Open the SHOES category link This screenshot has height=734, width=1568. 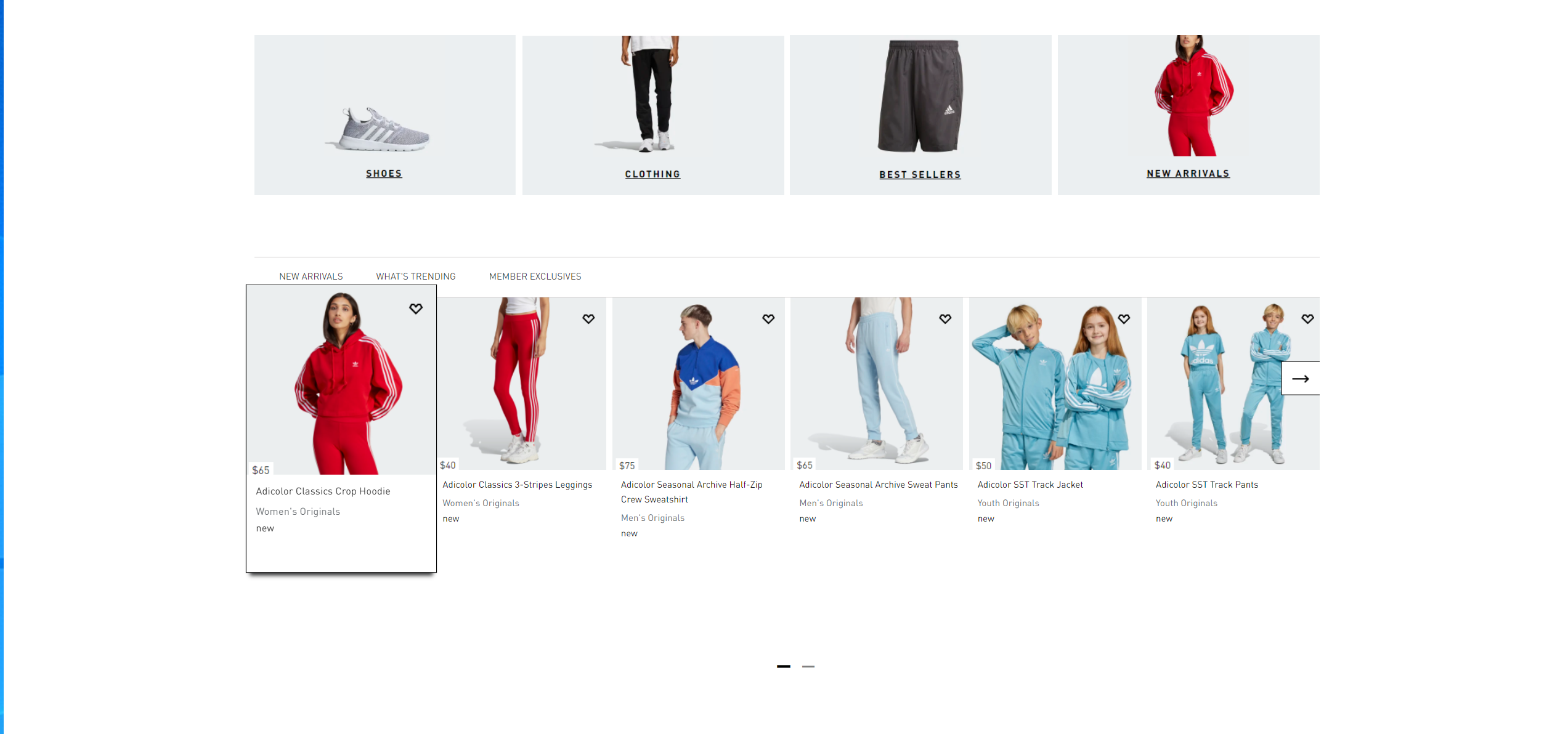point(384,173)
